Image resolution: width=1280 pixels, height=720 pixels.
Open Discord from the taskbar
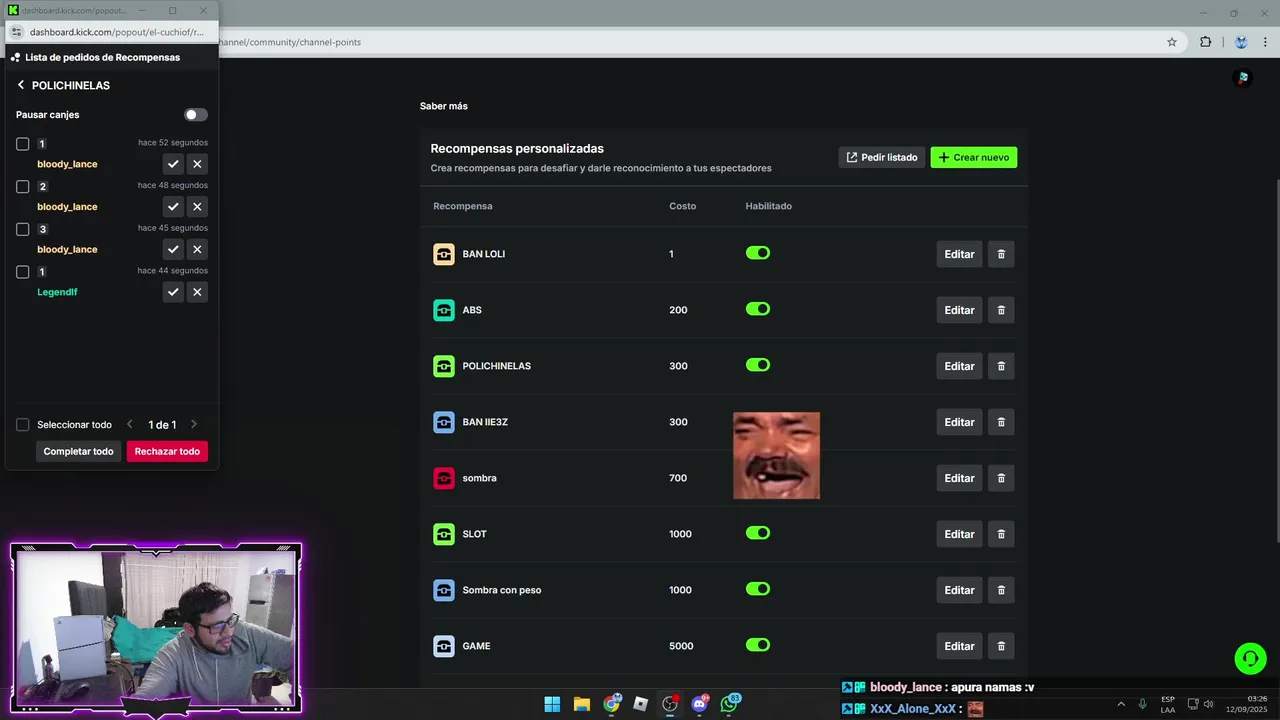(x=699, y=704)
